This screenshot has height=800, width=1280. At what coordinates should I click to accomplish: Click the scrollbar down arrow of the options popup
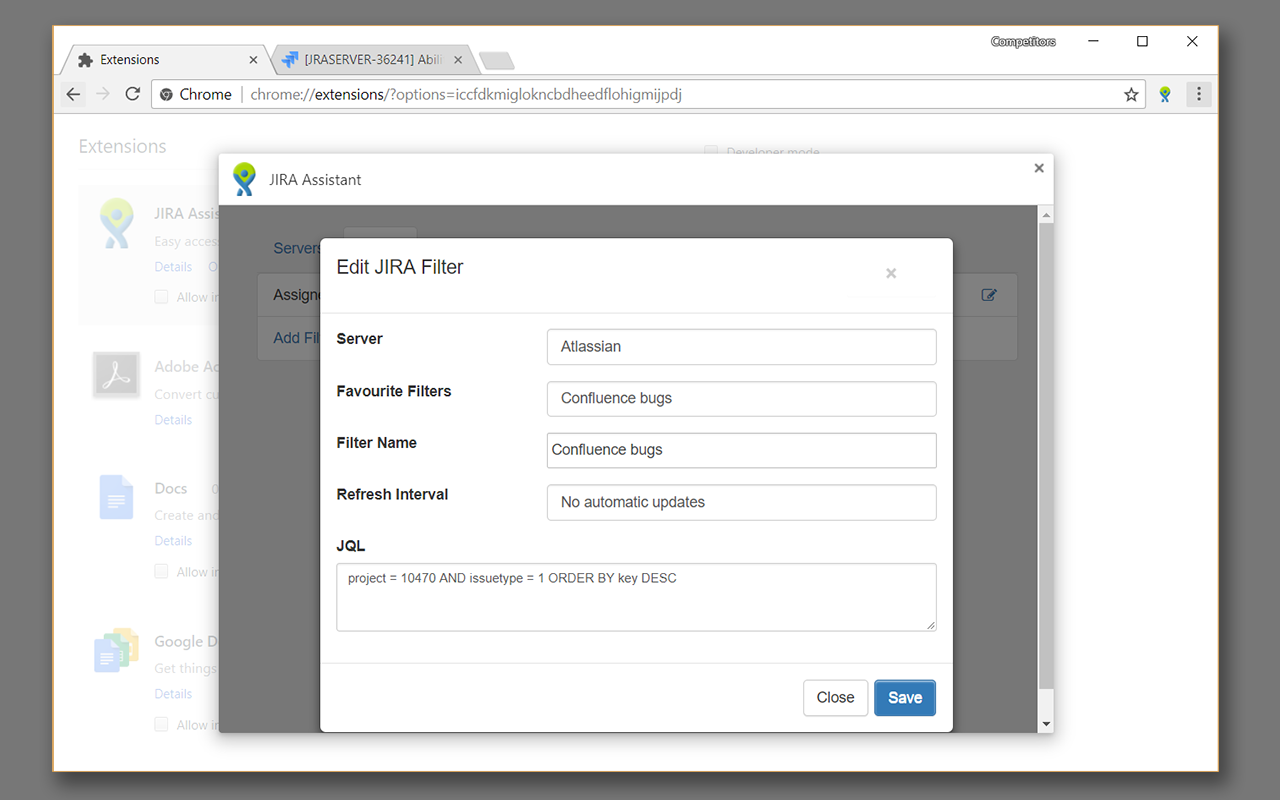[x=1046, y=724]
